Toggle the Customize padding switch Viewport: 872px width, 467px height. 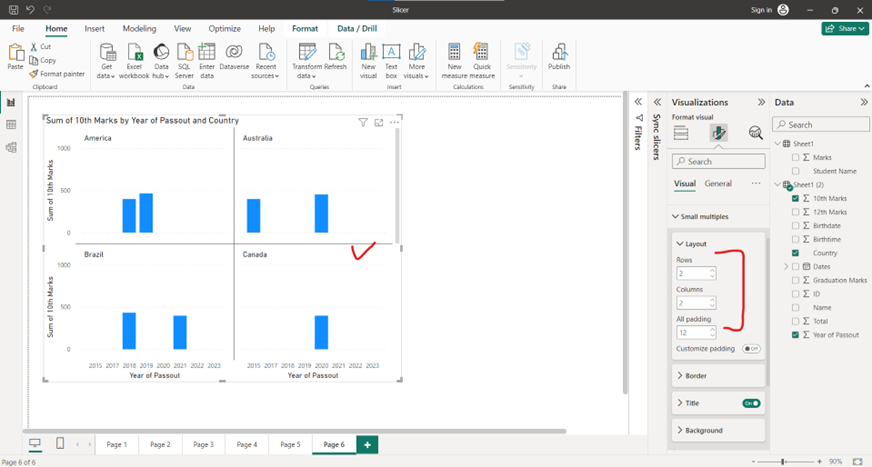pyautogui.click(x=751, y=349)
